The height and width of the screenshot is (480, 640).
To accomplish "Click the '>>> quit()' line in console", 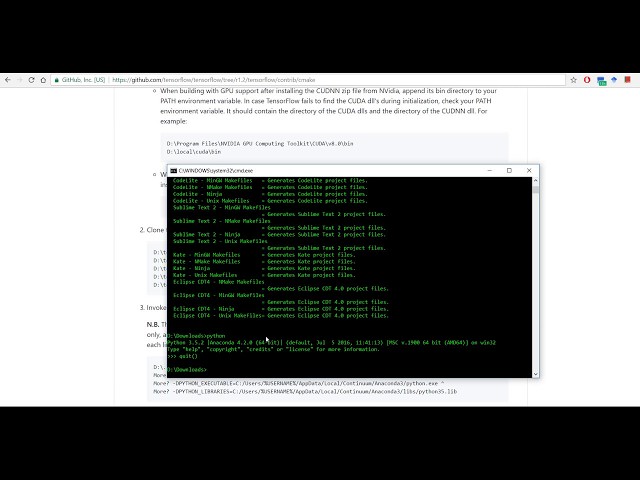I will [182, 356].
